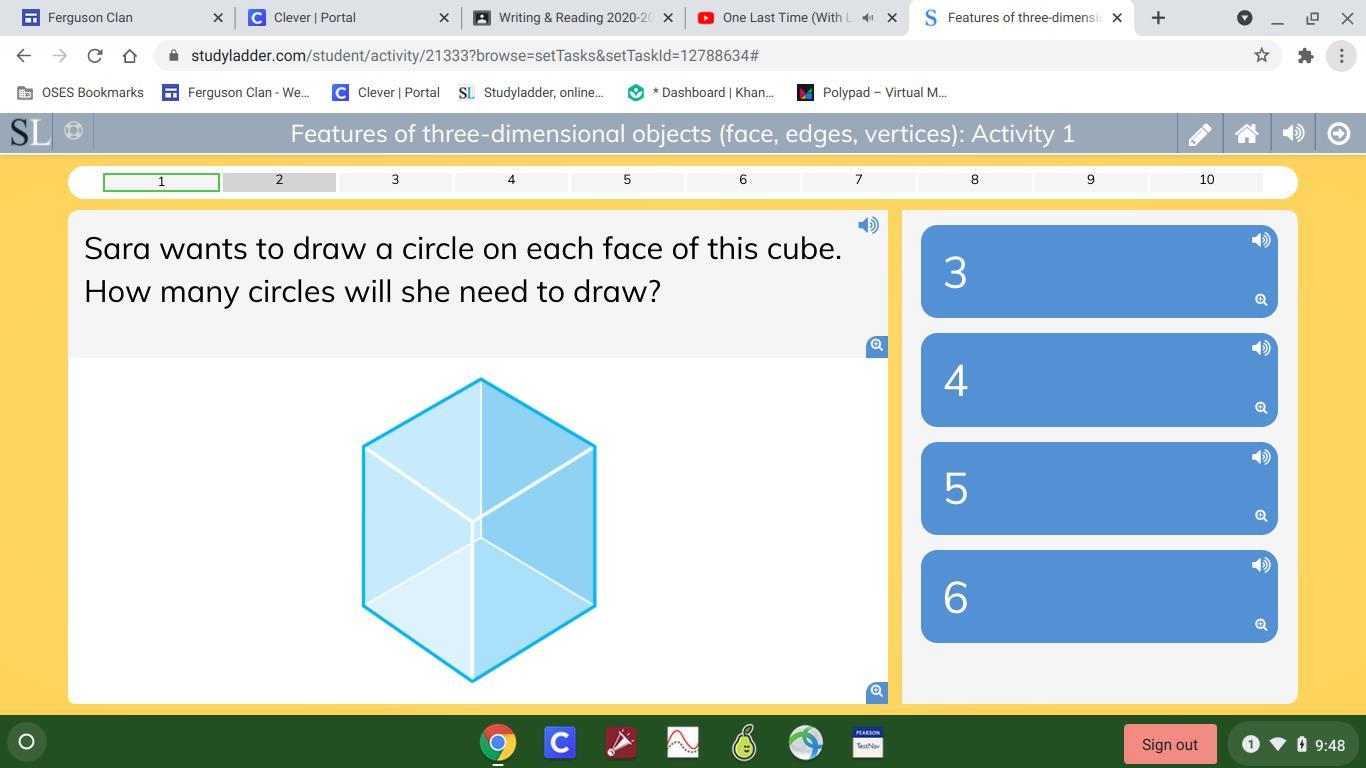Image resolution: width=1366 pixels, height=768 pixels.
Task: Play audio for the question text
Action: (x=868, y=225)
